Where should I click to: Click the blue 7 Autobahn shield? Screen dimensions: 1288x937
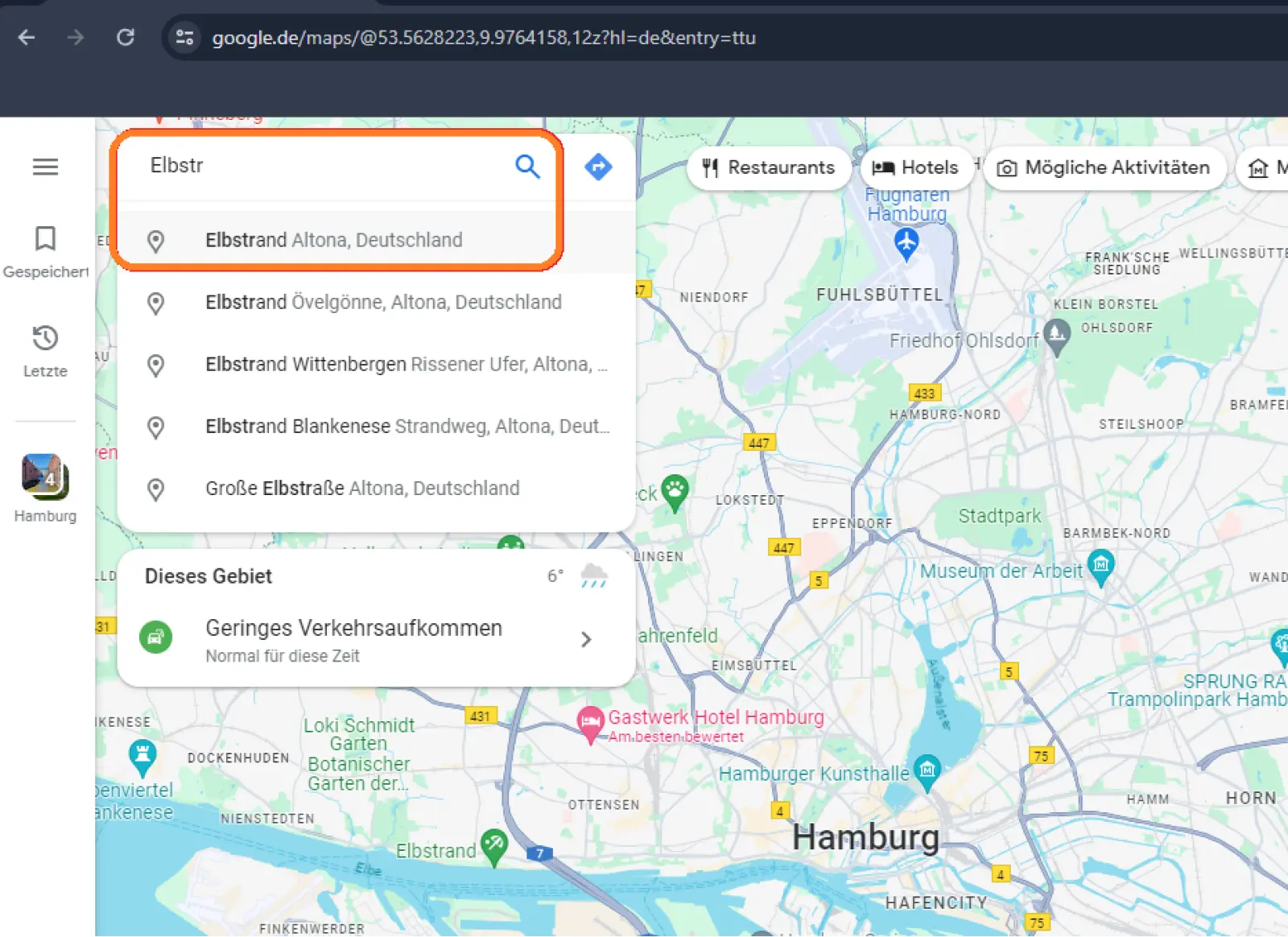tap(539, 853)
